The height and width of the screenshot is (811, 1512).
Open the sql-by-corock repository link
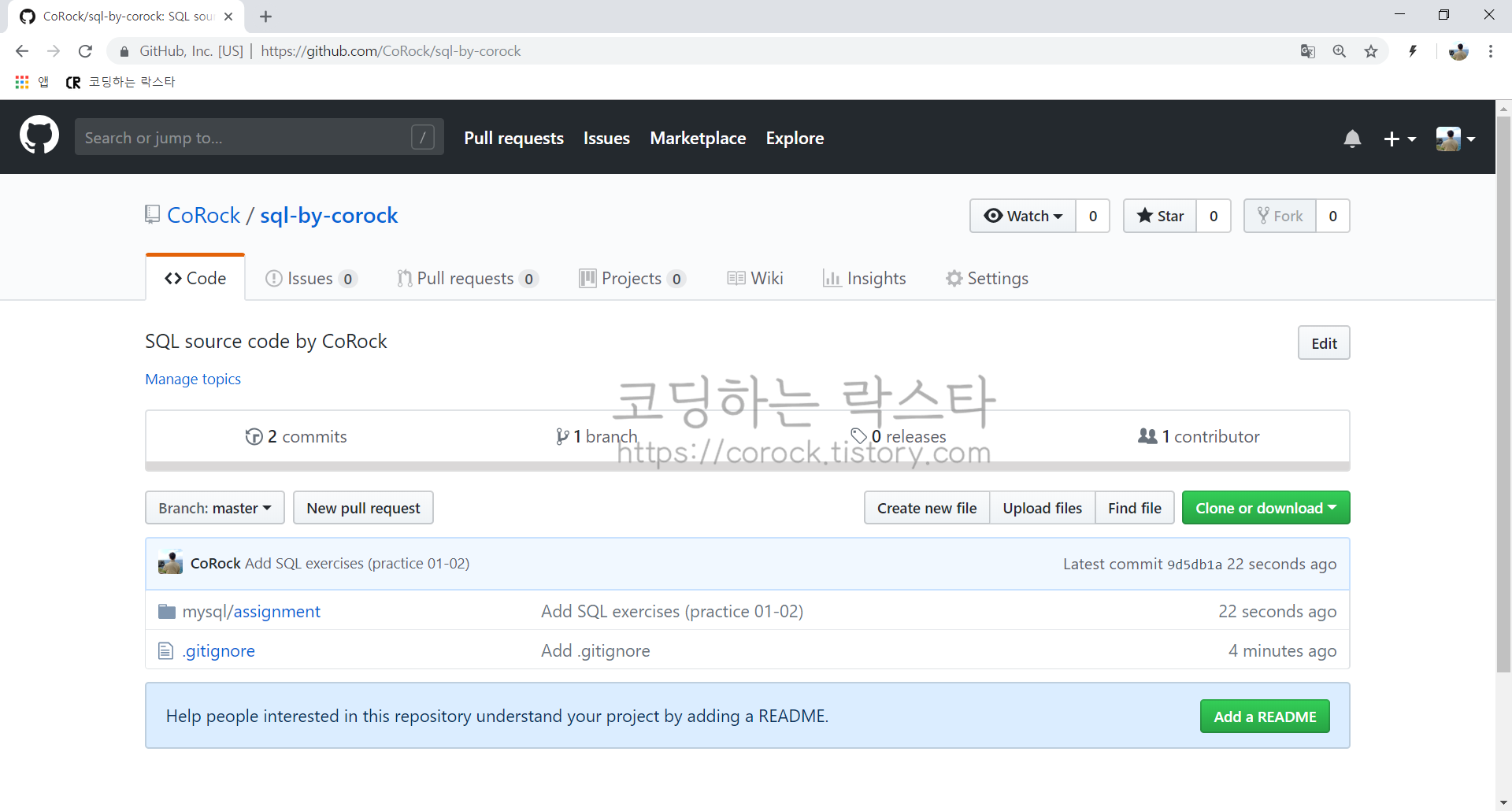329,215
